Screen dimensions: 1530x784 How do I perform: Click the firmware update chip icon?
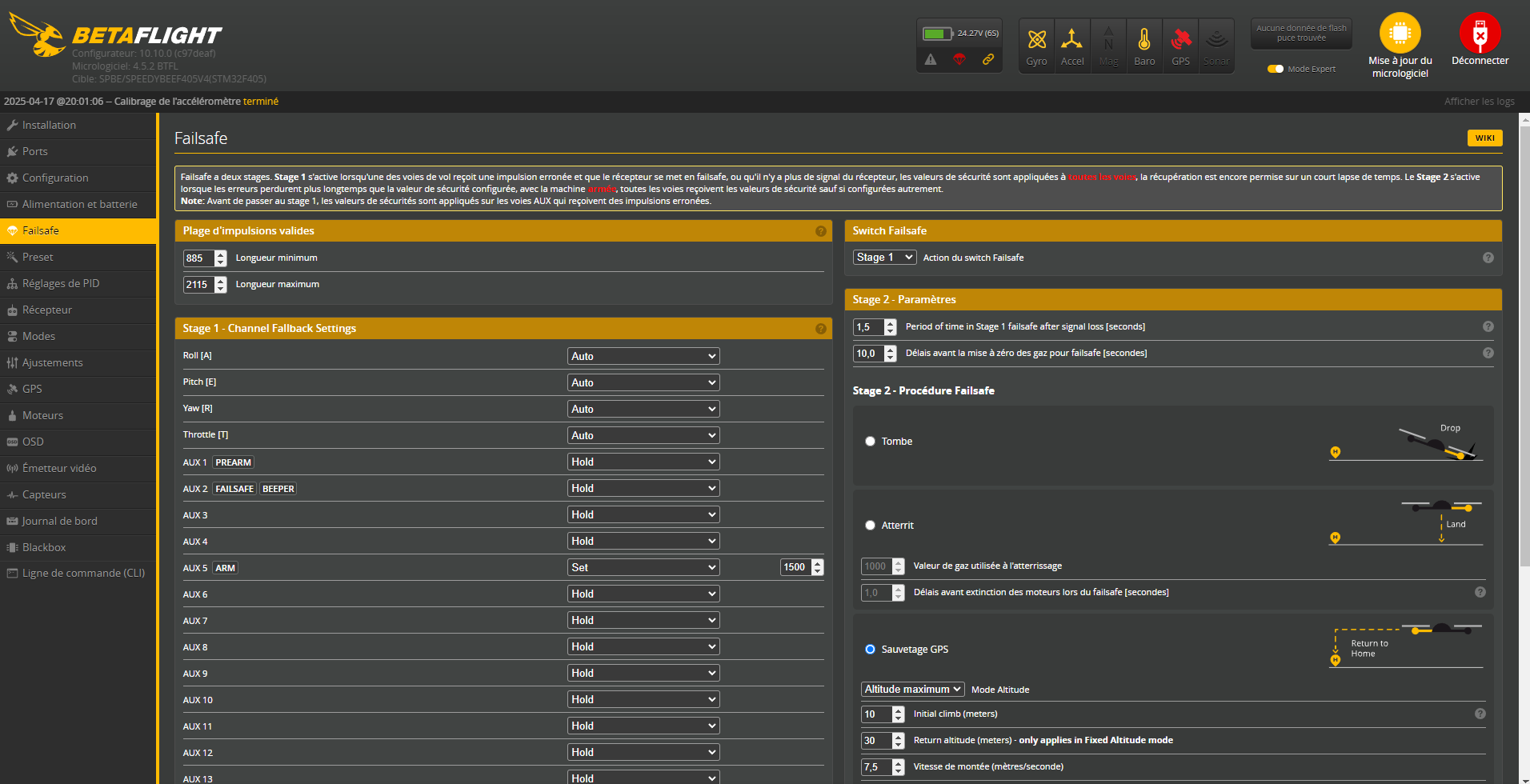[1400, 34]
